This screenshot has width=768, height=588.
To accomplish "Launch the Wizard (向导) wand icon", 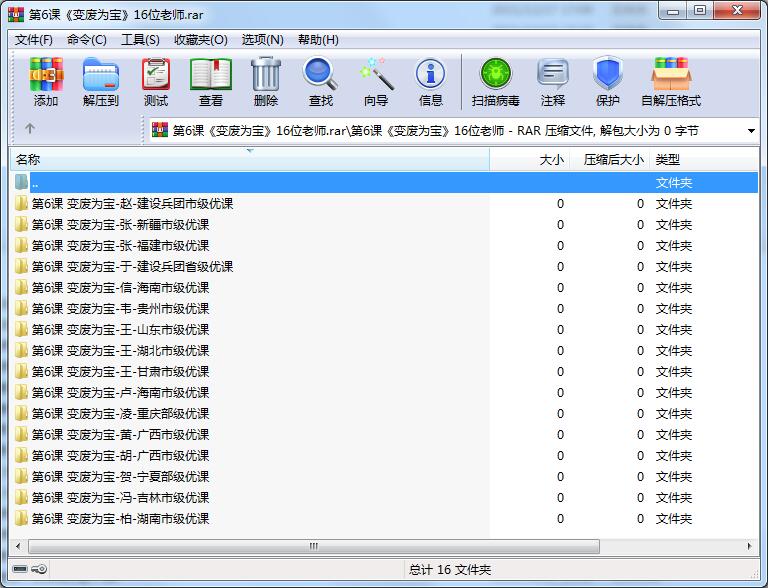I will pyautogui.click(x=376, y=74).
